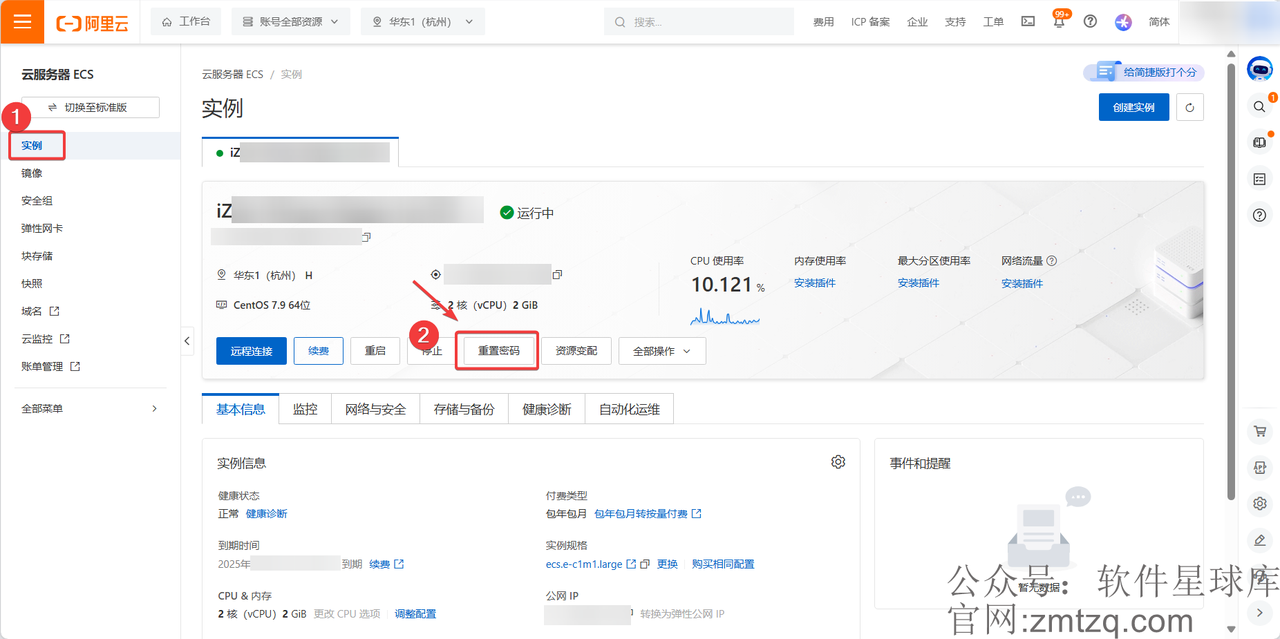
Task: Collapse the left navigation panel
Action: pyautogui.click(x=187, y=341)
